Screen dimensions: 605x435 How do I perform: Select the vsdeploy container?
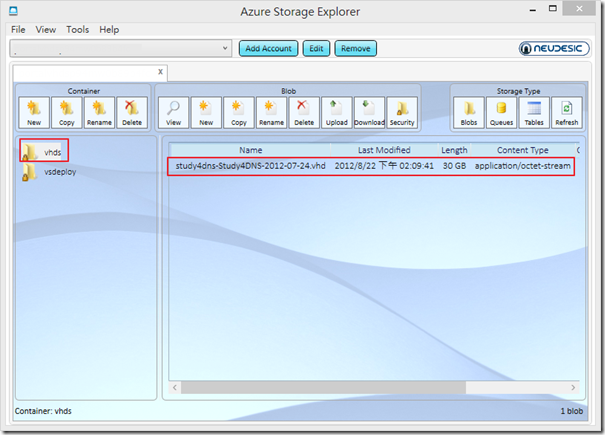(49, 172)
